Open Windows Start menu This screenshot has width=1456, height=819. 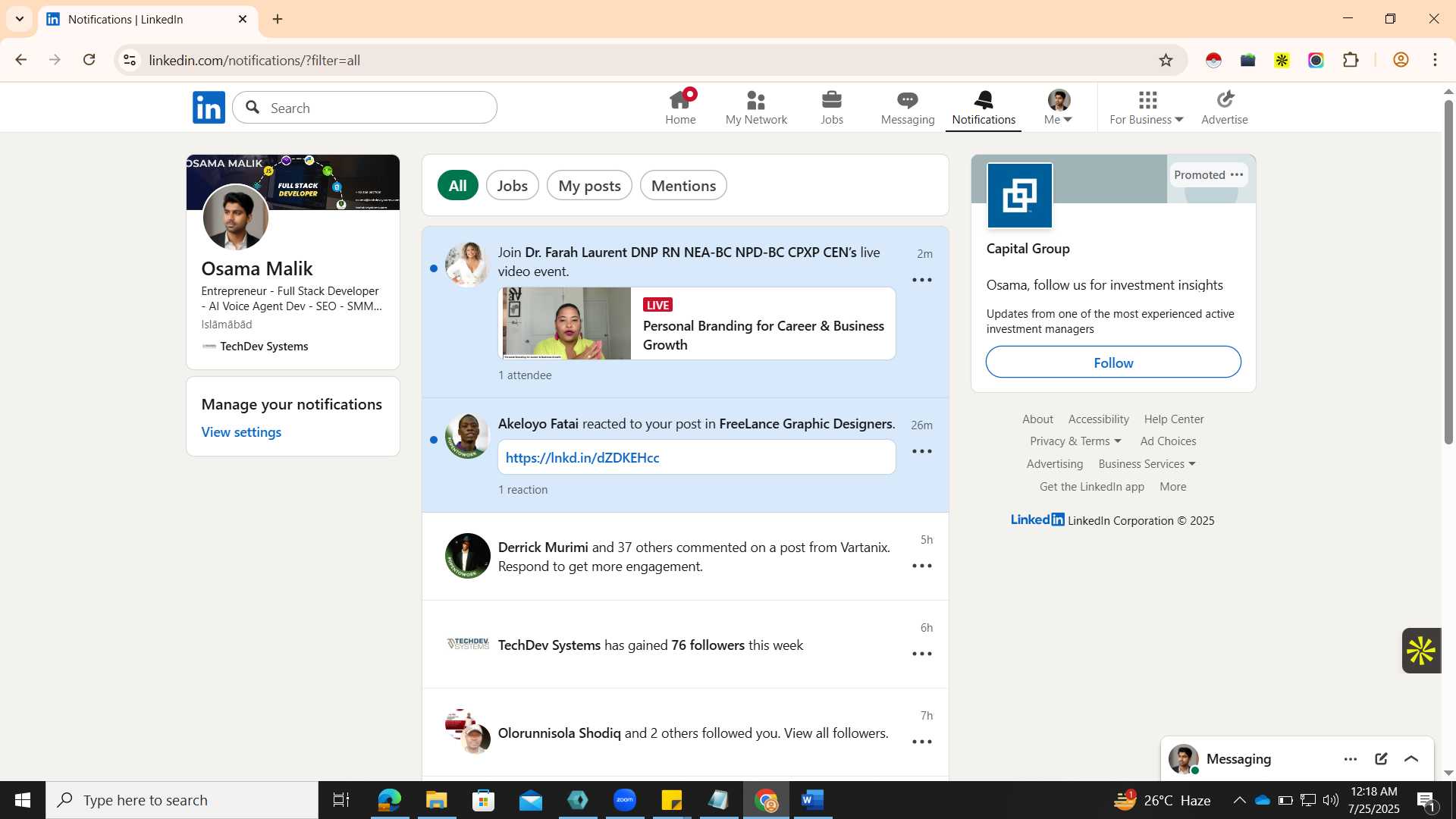coord(23,800)
